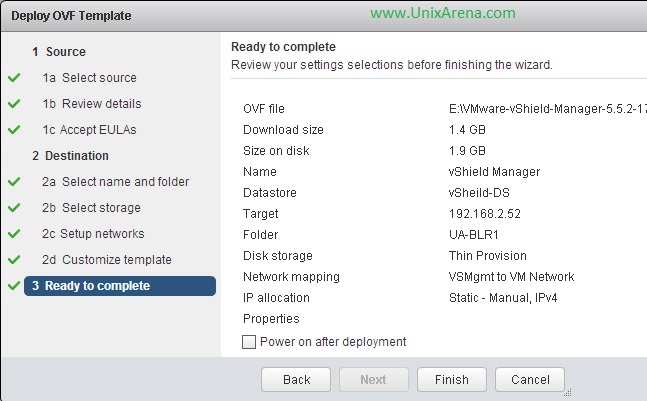
Task: Click the checkmark icon beside Select source
Action: point(14,78)
